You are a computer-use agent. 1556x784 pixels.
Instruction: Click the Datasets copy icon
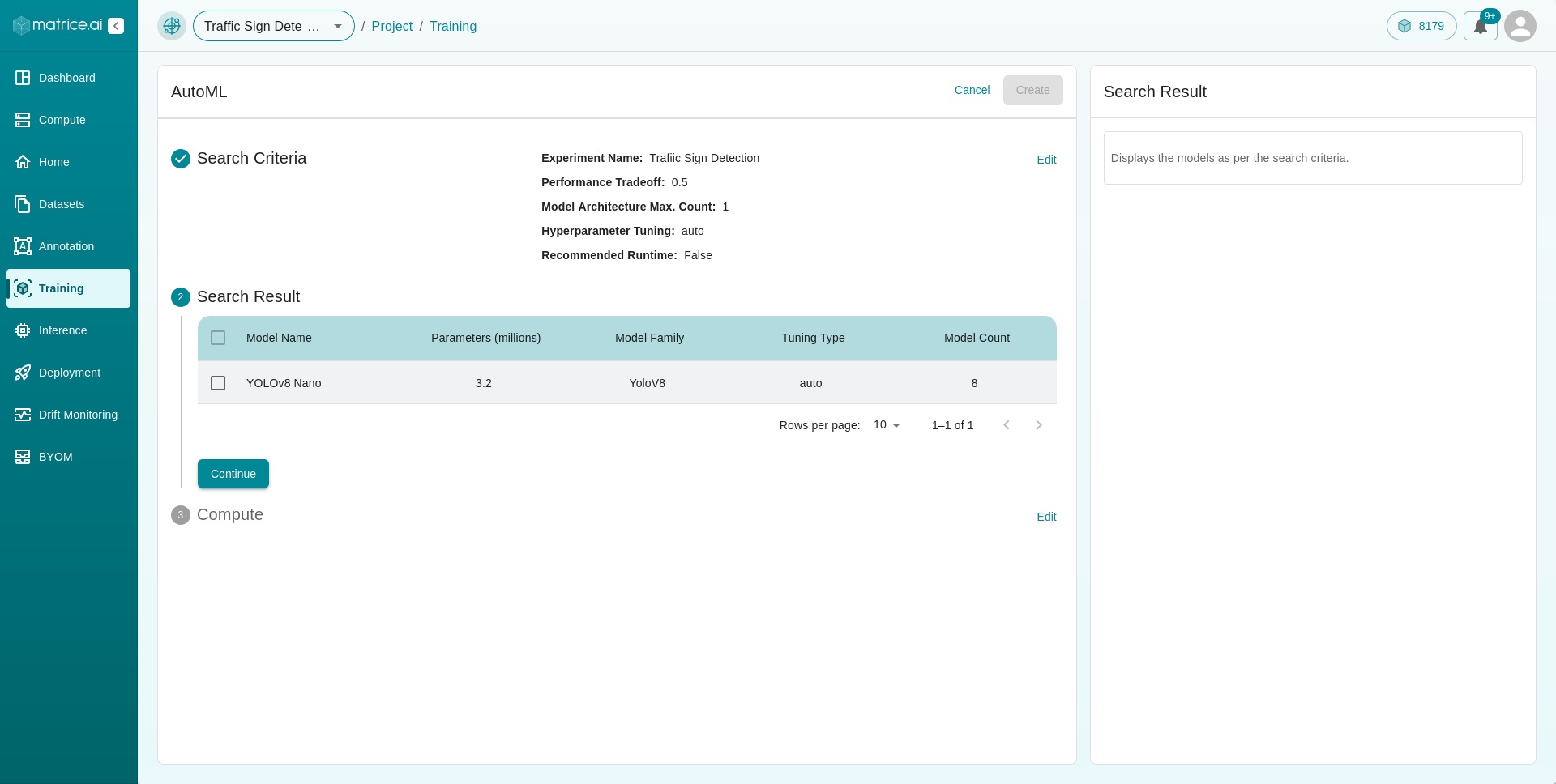(x=23, y=204)
